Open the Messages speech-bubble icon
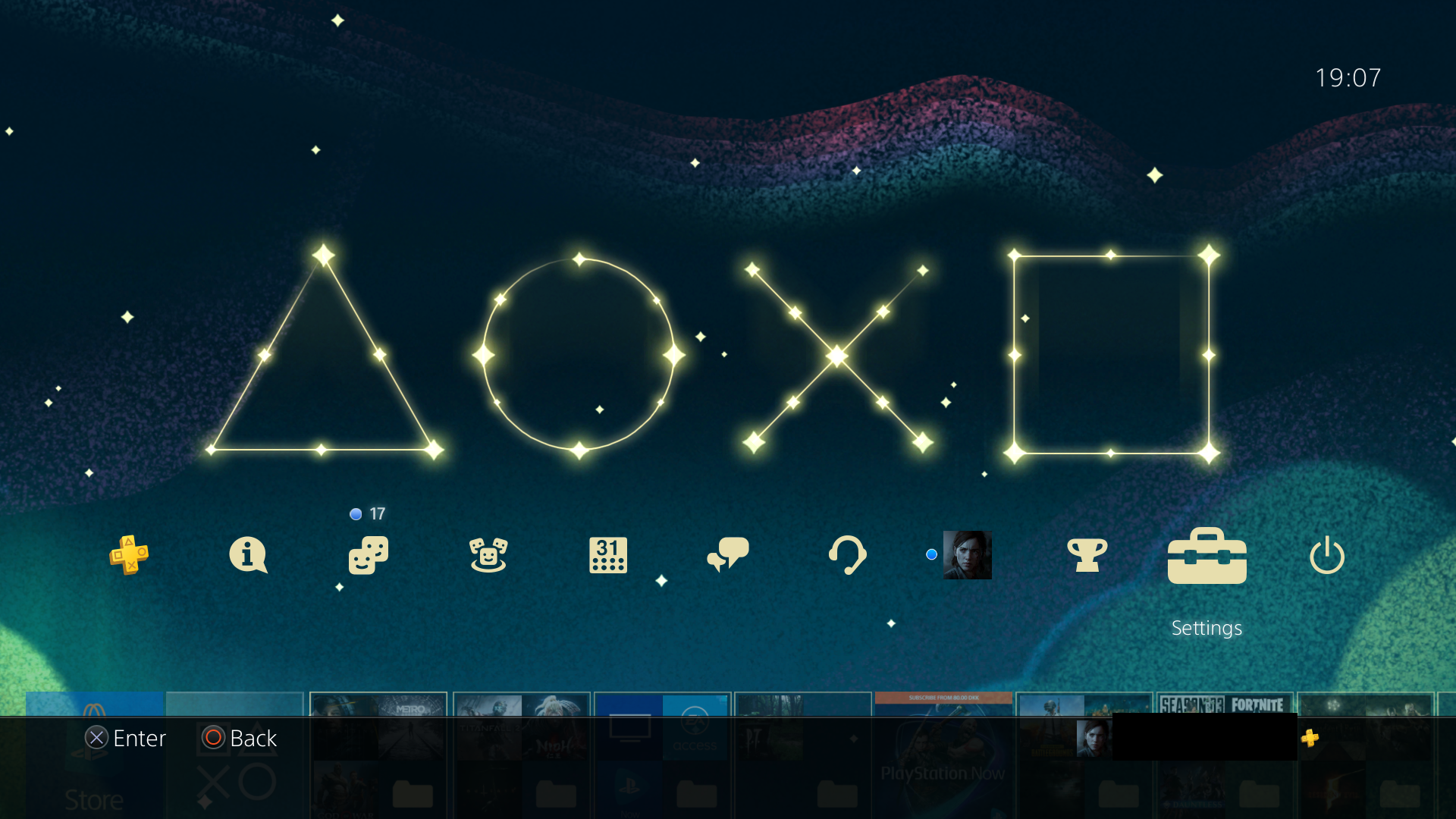This screenshot has height=819, width=1456. coord(728,556)
